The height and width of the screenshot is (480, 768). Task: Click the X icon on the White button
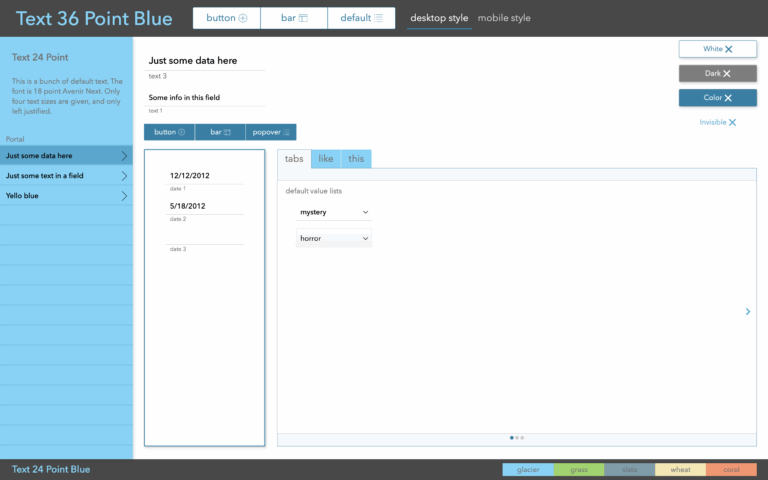coord(729,49)
